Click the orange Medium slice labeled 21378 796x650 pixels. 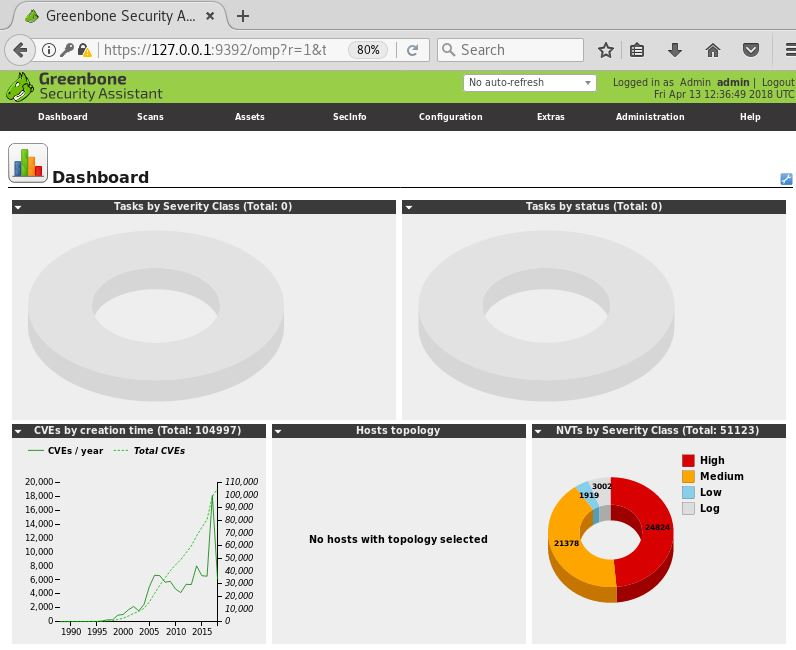568,543
